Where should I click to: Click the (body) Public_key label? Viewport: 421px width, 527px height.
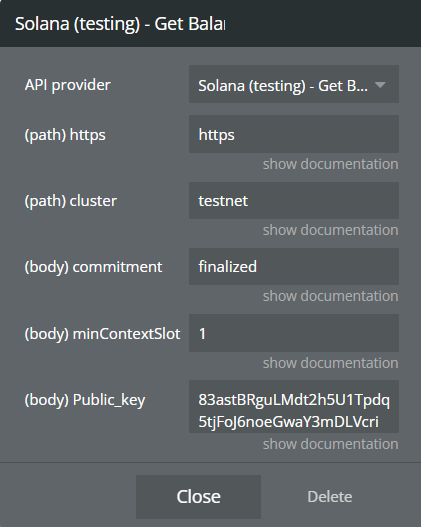click(85, 400)
